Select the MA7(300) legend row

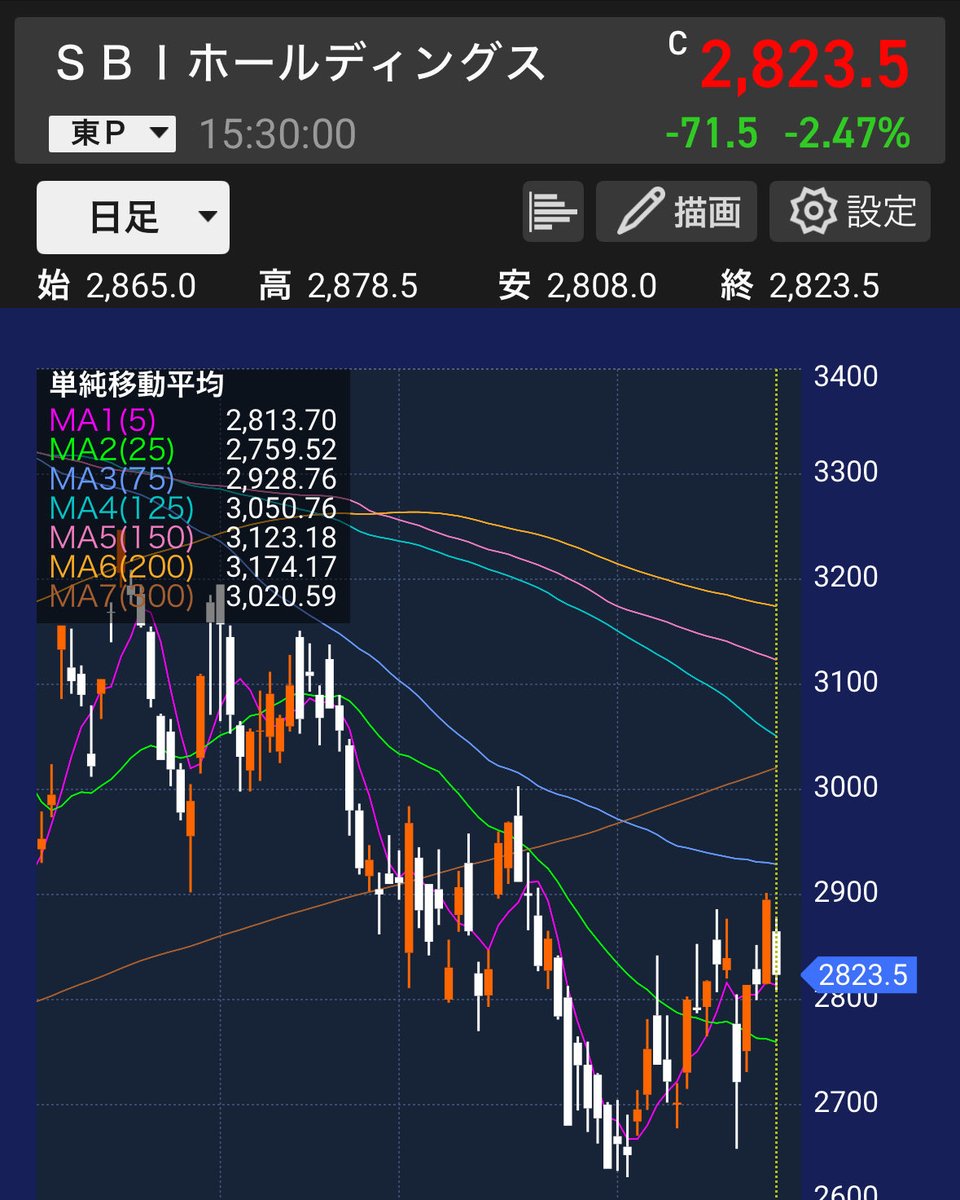tap(192, 597)
